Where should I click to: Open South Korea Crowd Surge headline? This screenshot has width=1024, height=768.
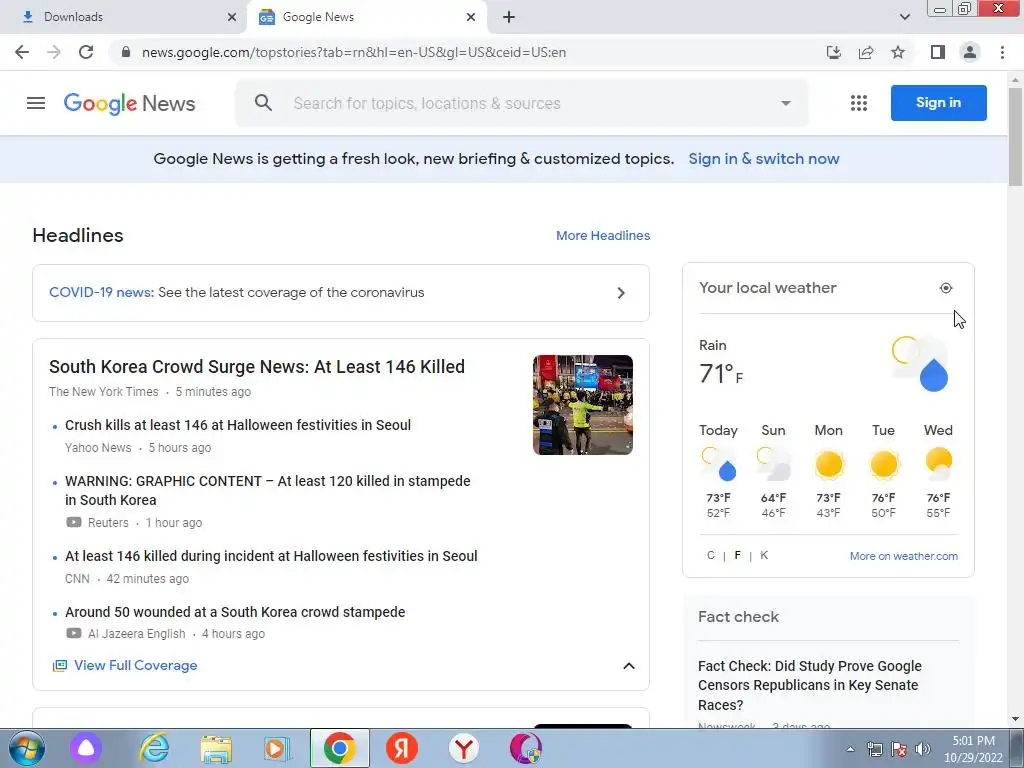point(257,367)
